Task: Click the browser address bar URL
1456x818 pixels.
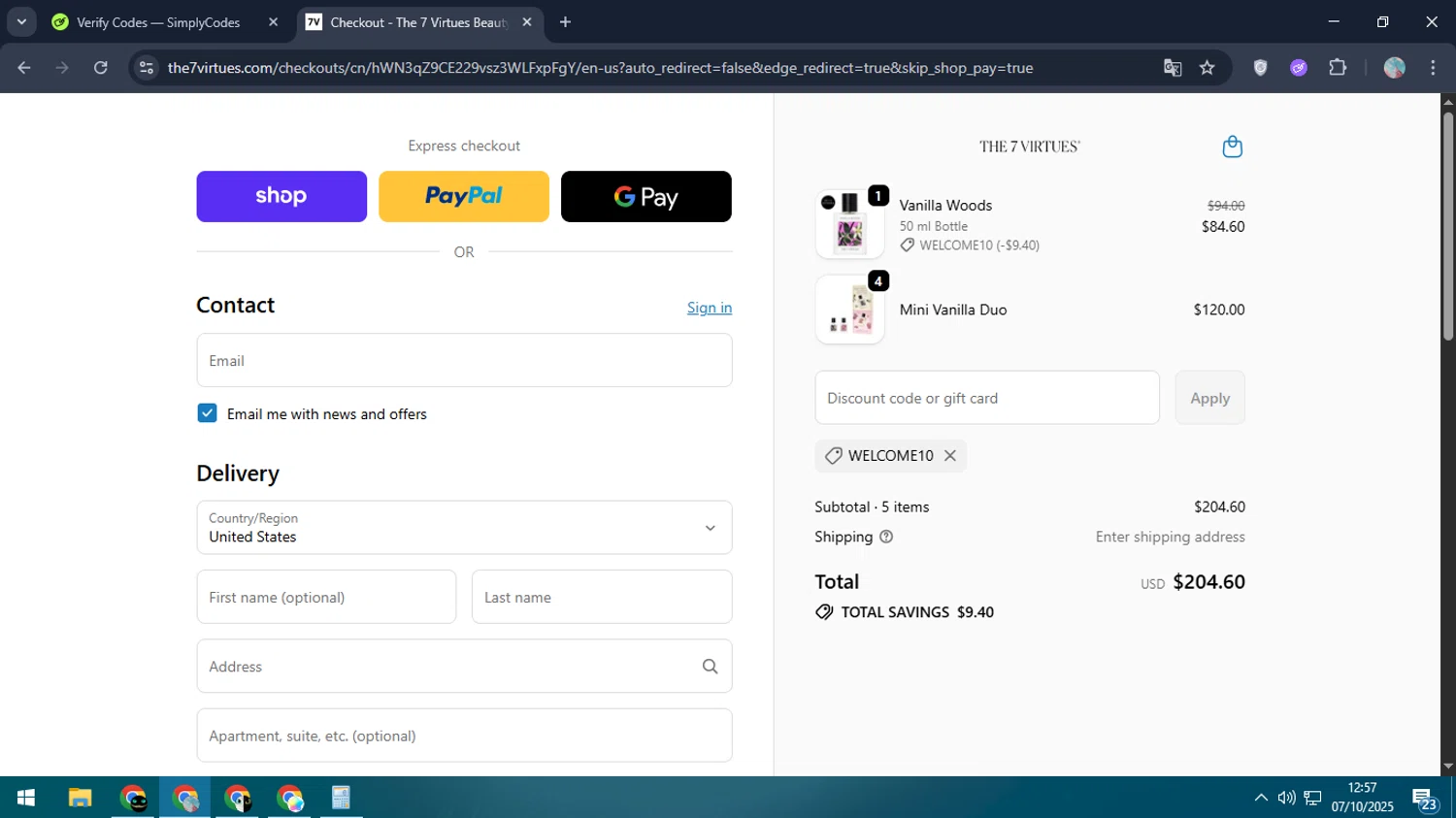Action: coord(600,68)
